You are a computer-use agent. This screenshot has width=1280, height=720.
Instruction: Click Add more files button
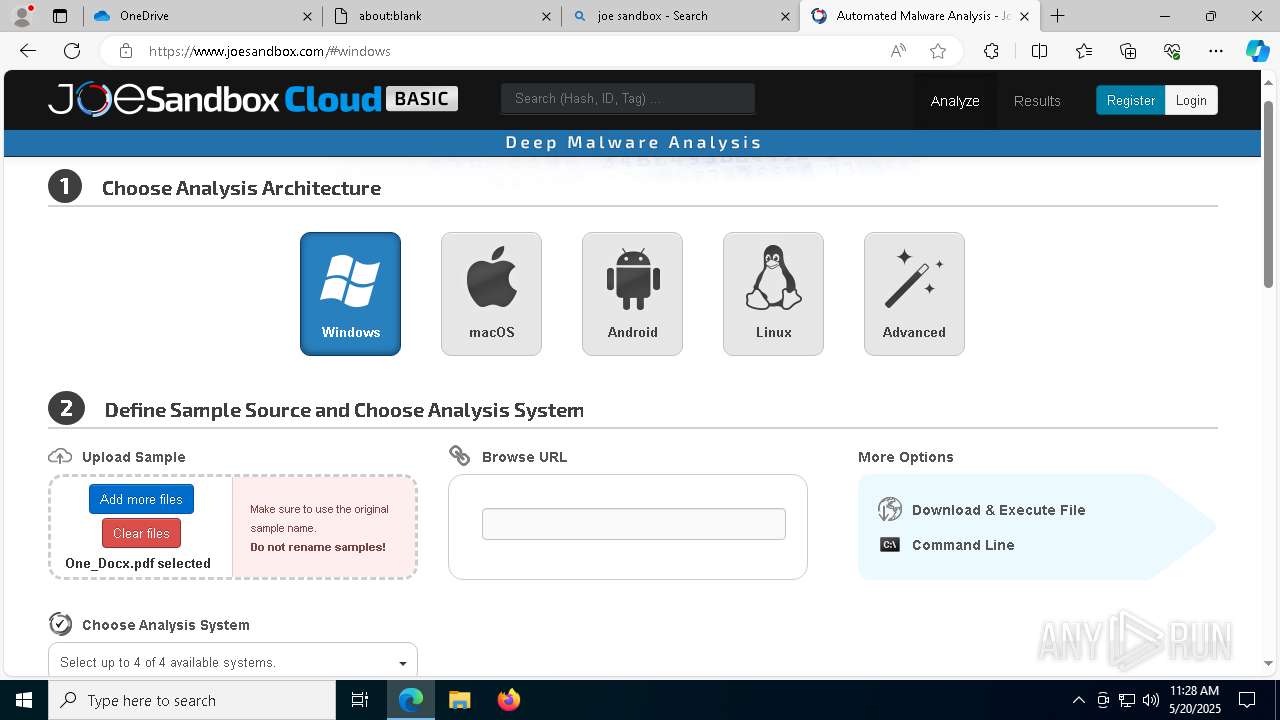click(141, 499)
